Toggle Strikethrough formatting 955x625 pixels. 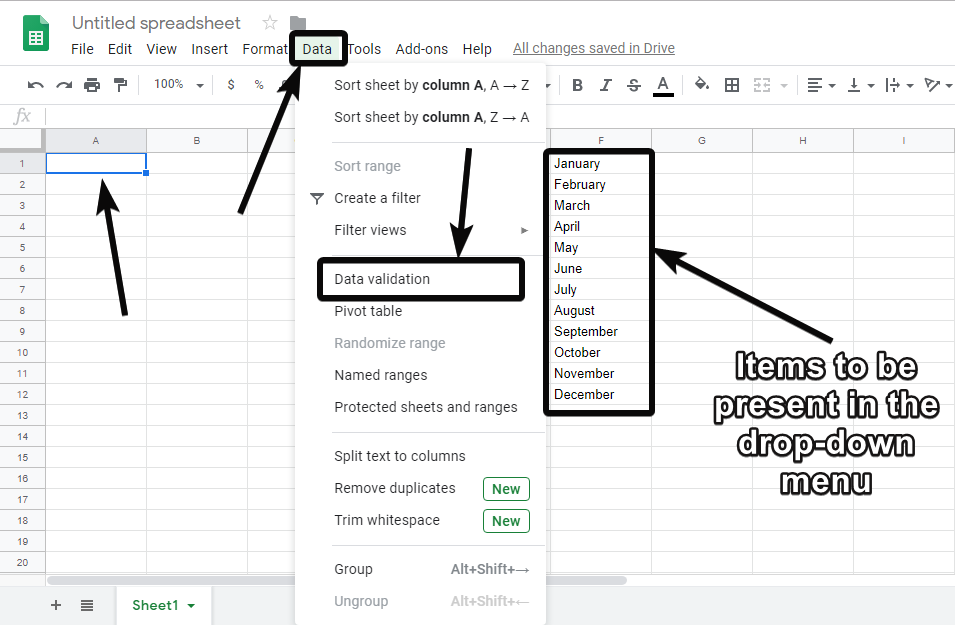633,85
